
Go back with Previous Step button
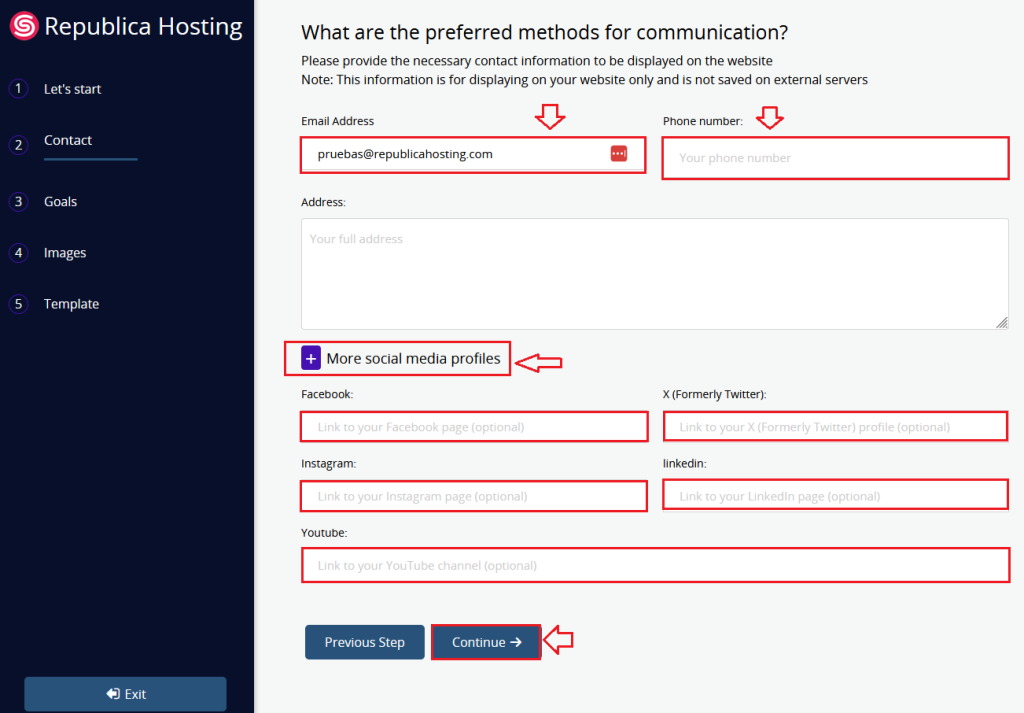coord(364,642)
